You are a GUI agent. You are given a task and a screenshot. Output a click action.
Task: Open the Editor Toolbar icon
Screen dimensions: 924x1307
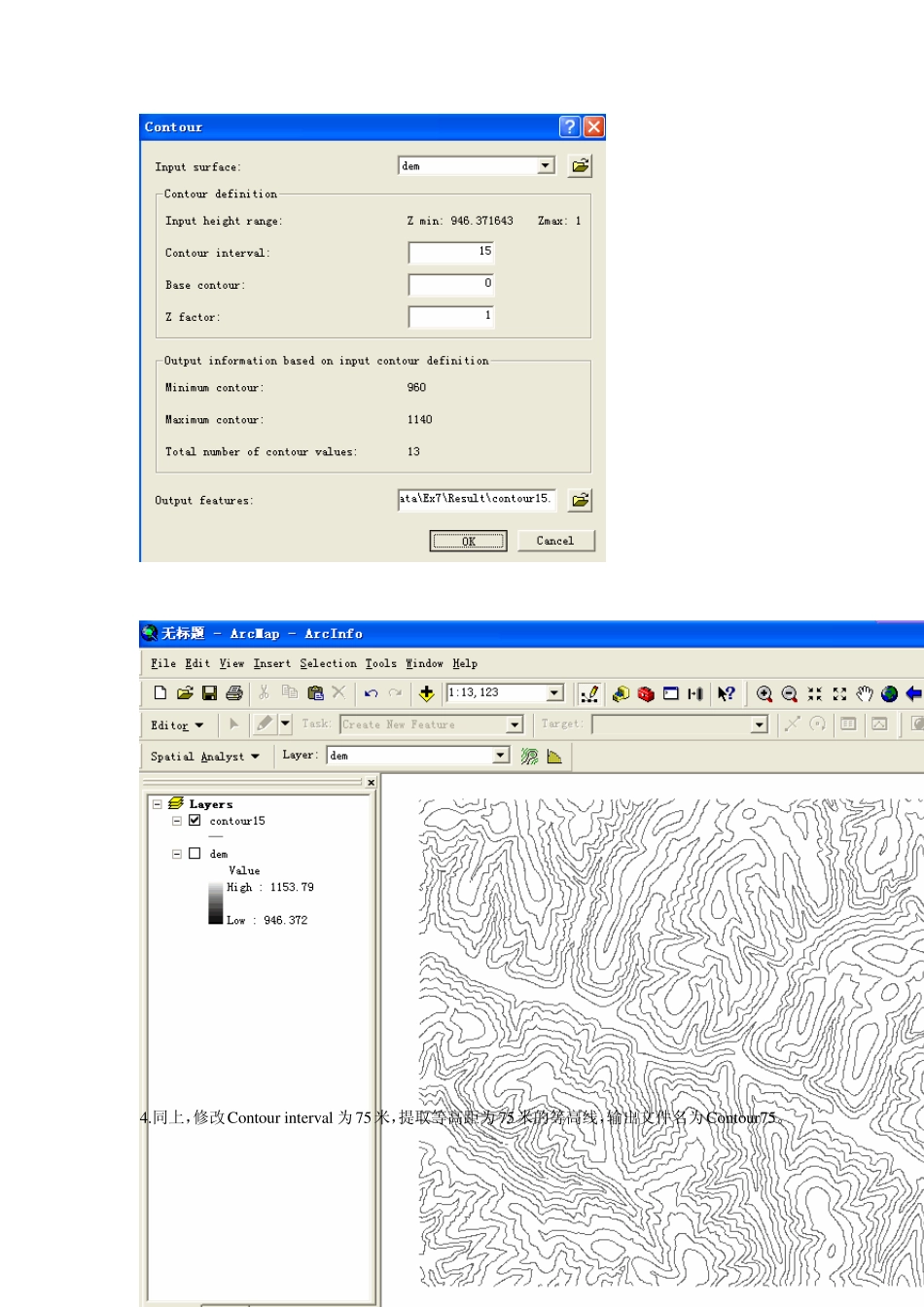(x=589, y=693)
